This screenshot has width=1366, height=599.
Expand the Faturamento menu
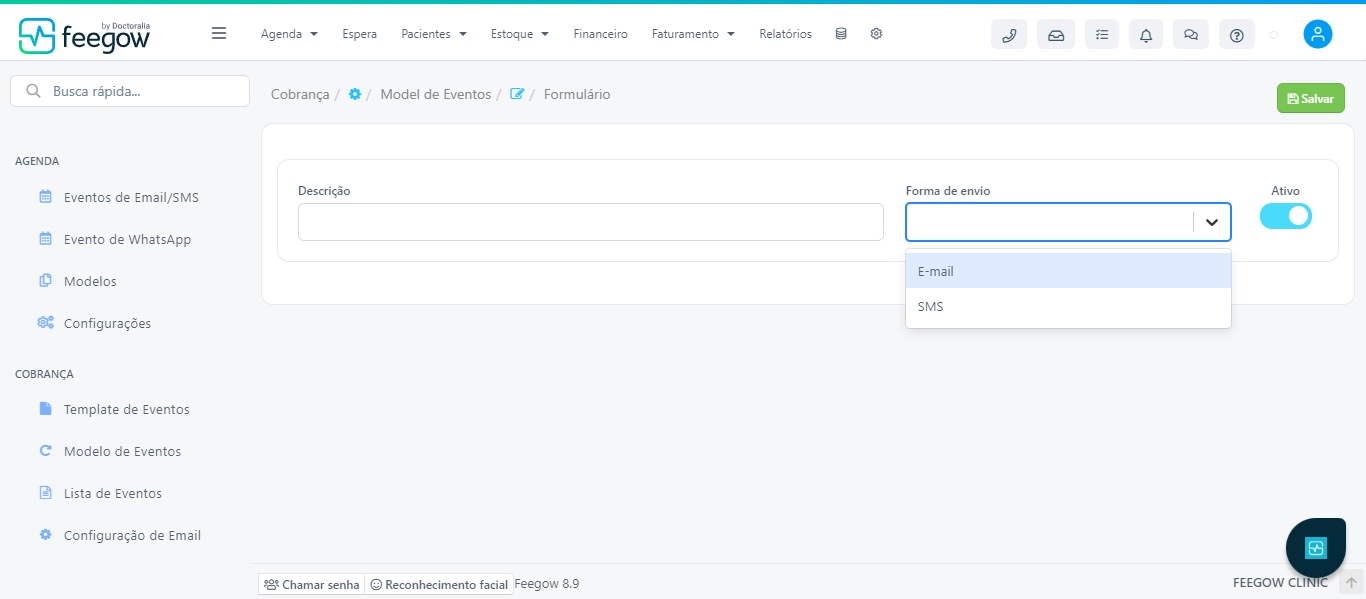[x=693, y=34]
